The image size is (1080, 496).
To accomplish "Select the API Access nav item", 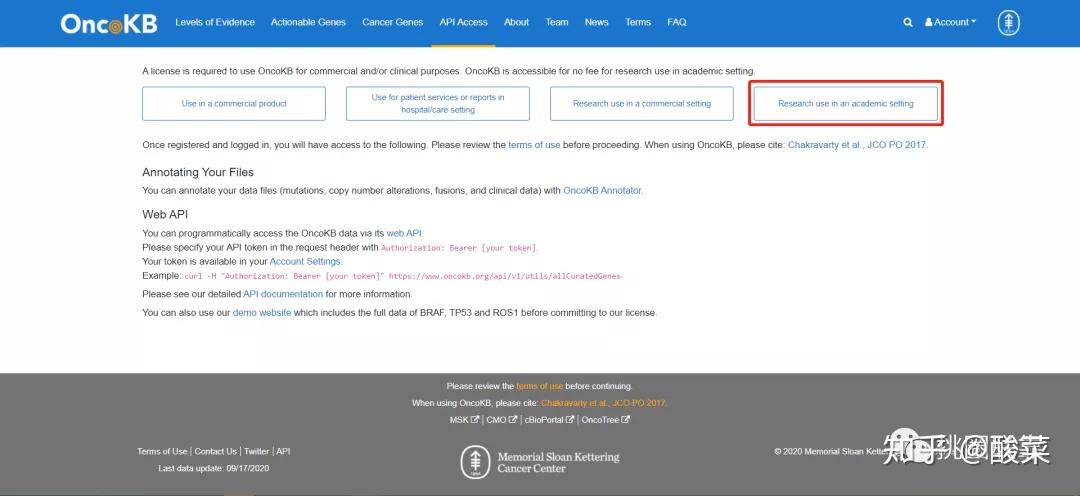I will (464, 22).
